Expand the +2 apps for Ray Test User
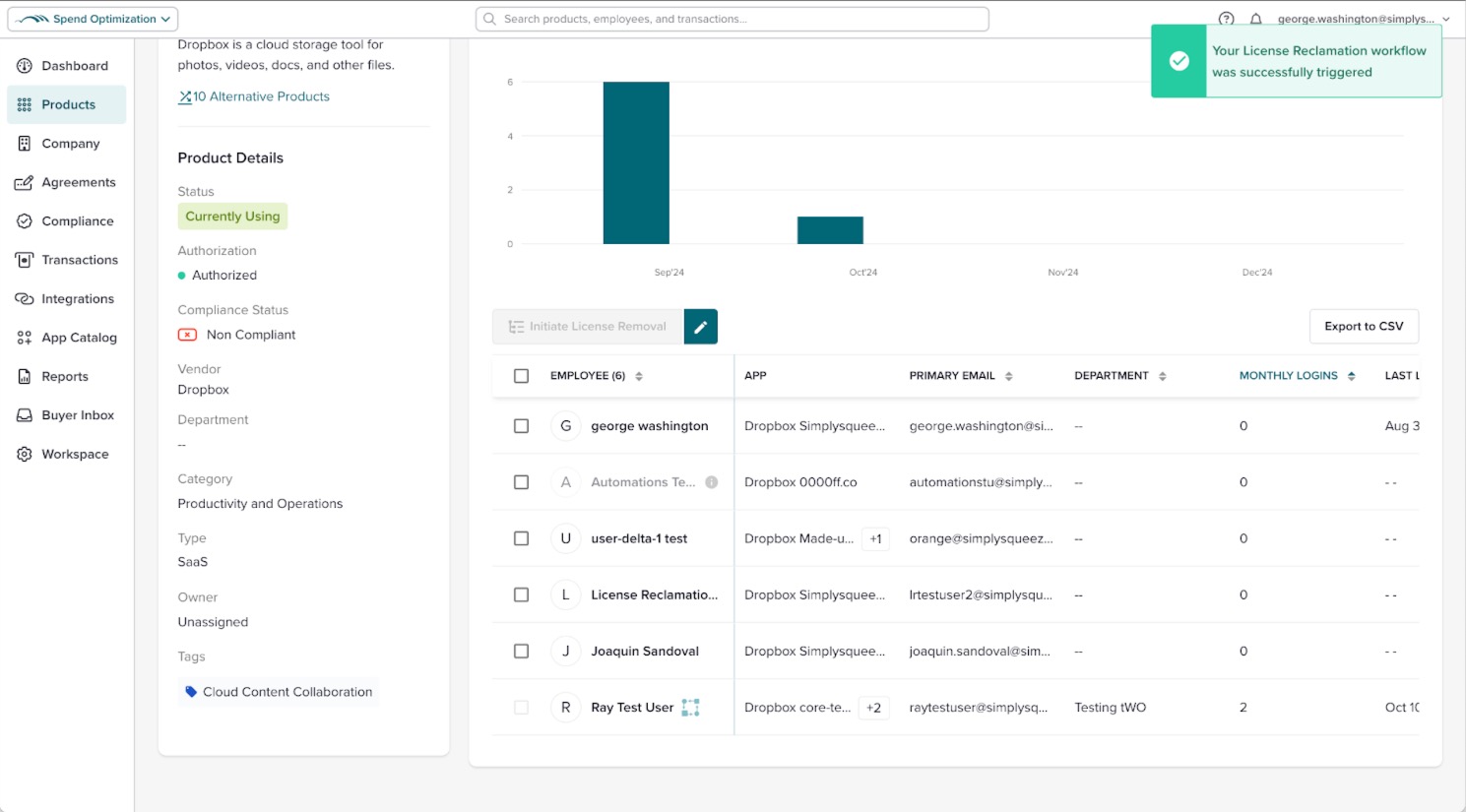The width and height of the screenshot is (1466, 812). click(x=873, y=707)
